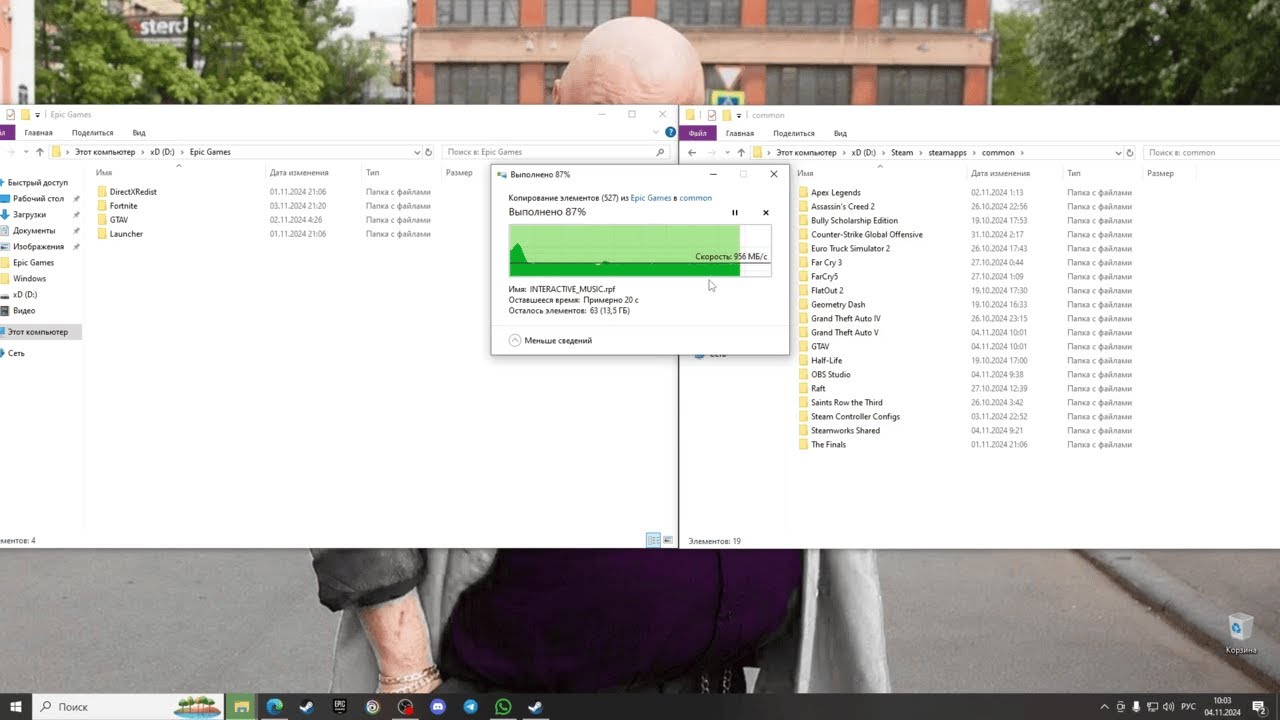The width and height of the screenshot is (1280, 720).
Task: Click 'Steam' breadcrumb in common address bar
Action: click(902, 153)
